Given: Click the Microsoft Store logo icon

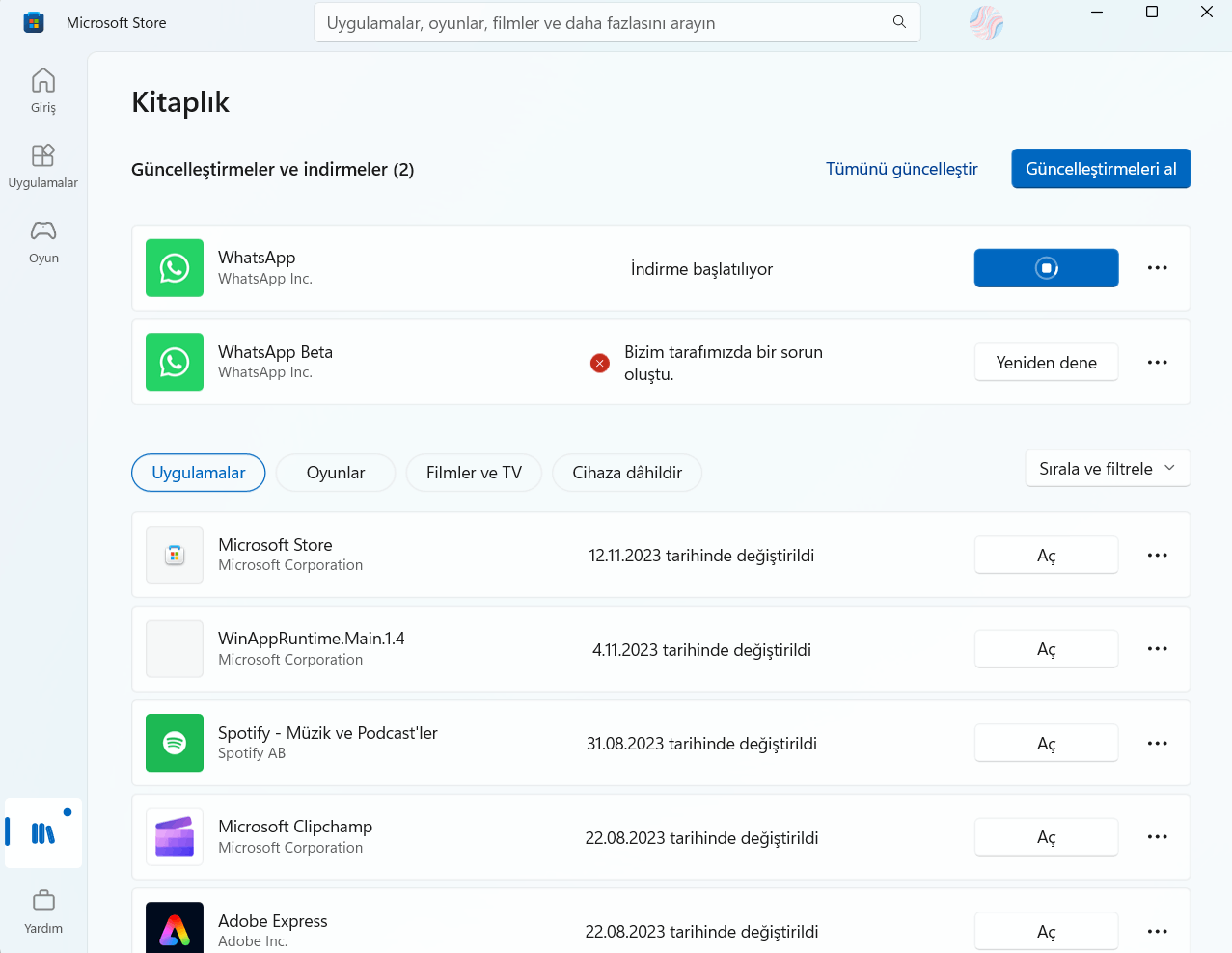Looking at the screenshot, I should pos(34,22).
